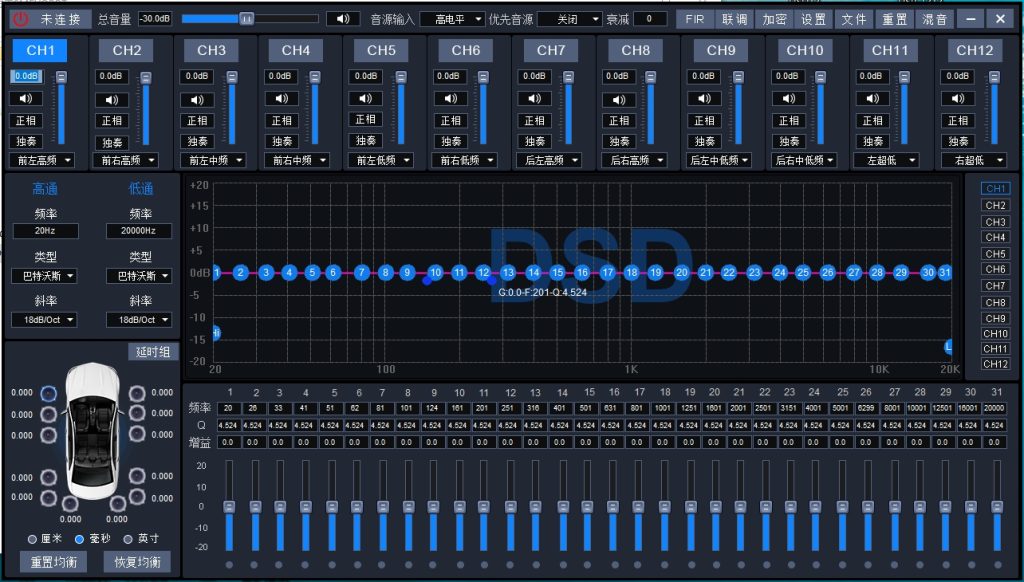Mute CH4 using its speaker icon
1024x582 pixels.
[x=281, y=99]
